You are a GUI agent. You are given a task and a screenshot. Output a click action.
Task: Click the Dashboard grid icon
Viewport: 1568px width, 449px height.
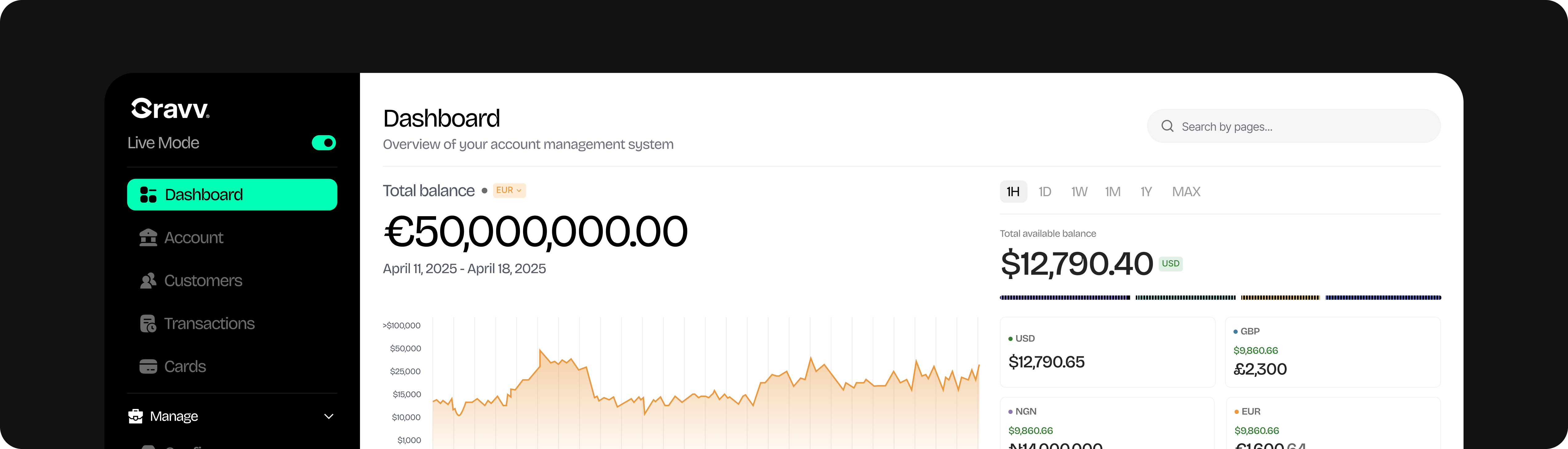148,195
